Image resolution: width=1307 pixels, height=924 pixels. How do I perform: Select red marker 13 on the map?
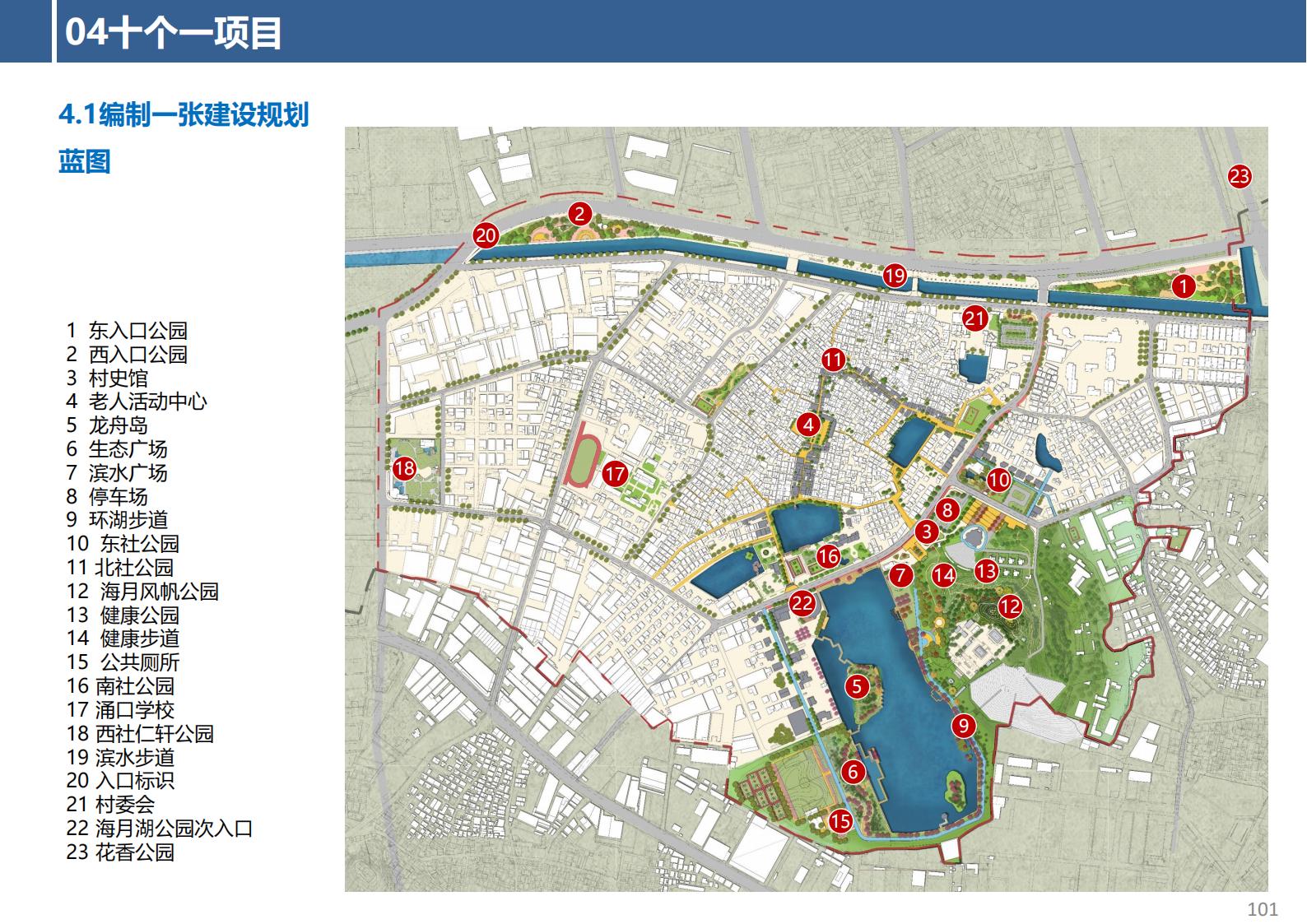986,570
